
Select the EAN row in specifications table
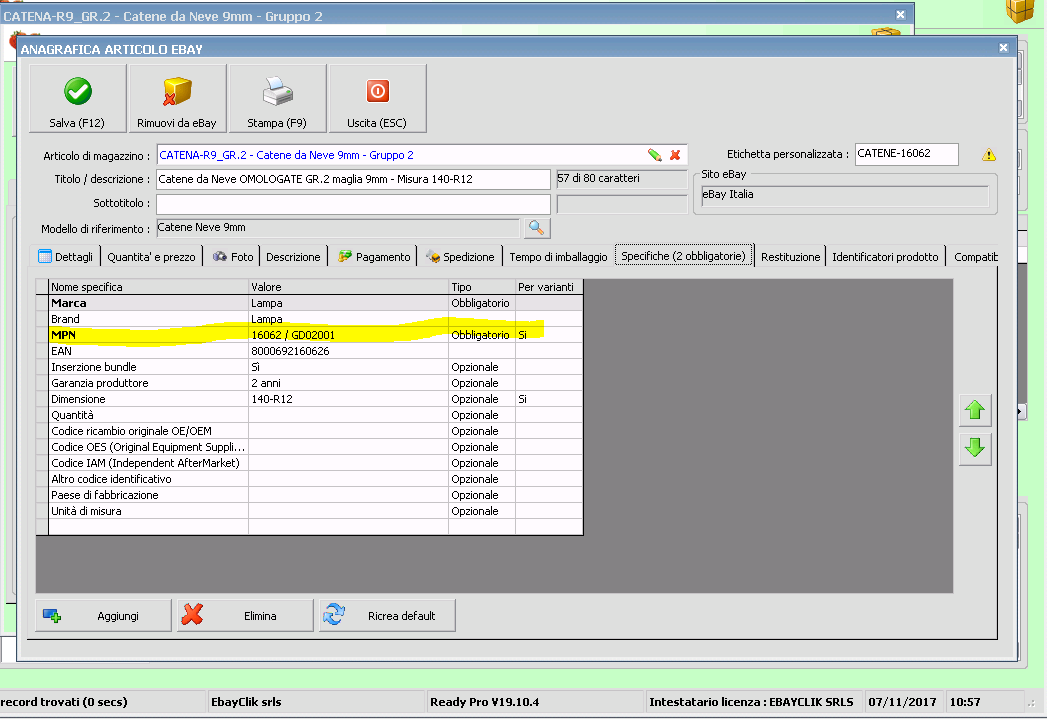[x=150, y=351]
